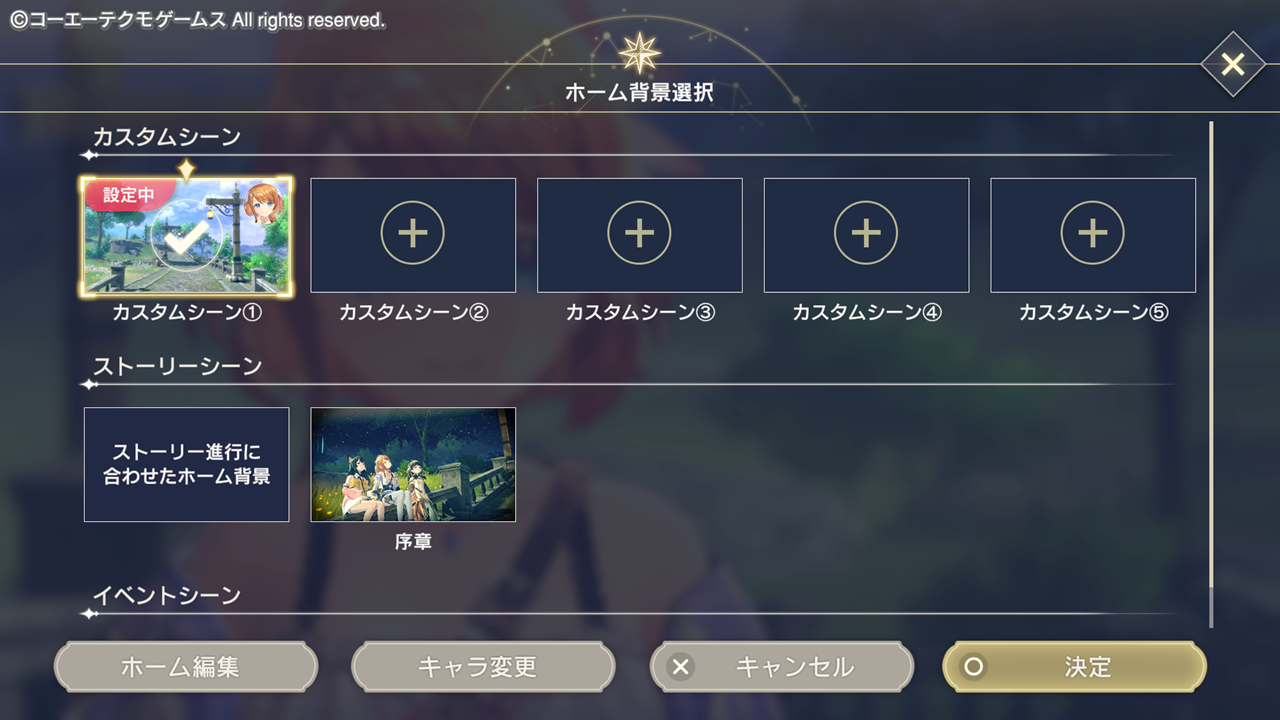Select the 序章 story scene thumbnail

pos(413,465)
